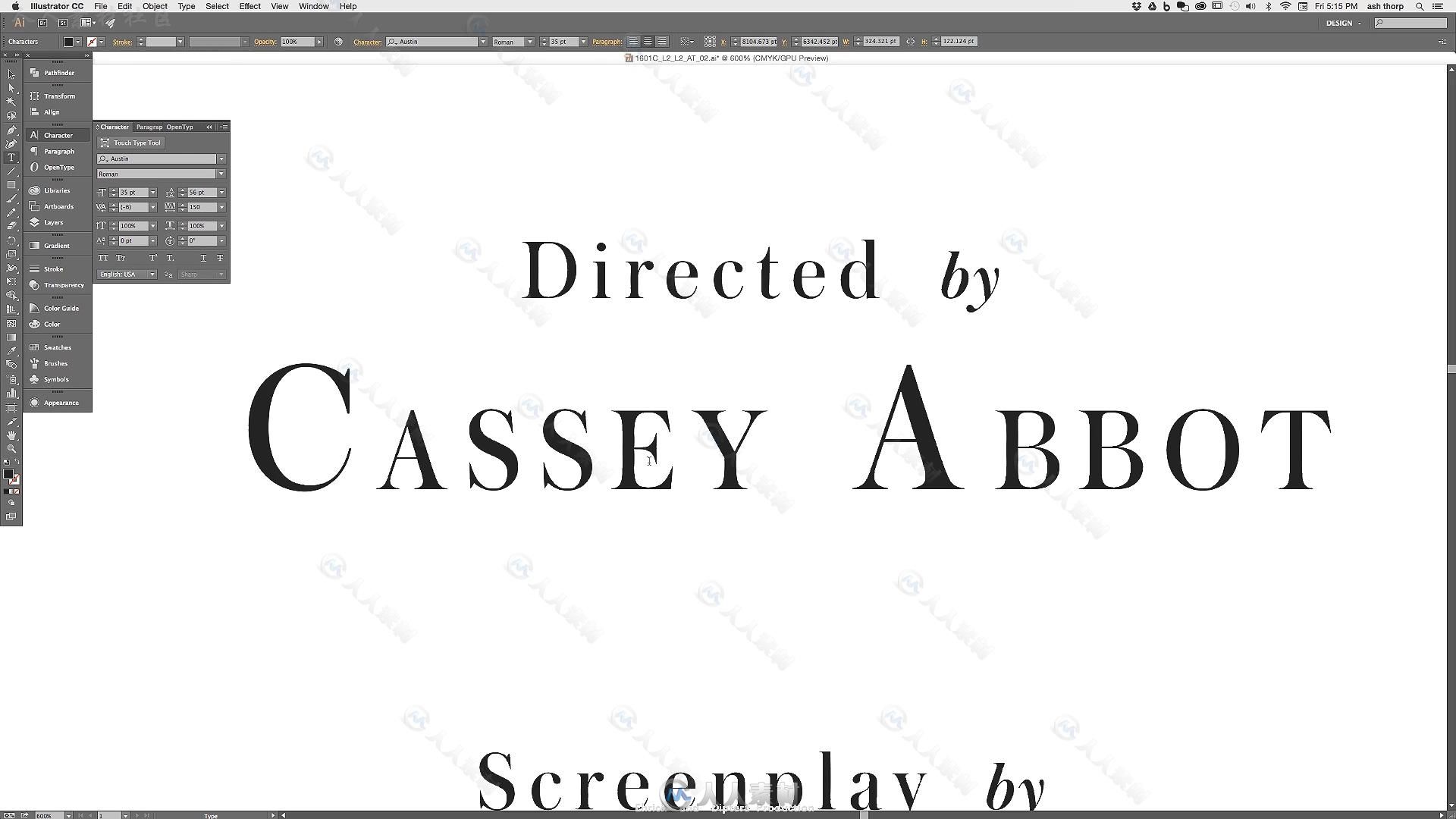
Task: Open the Libraries panel
Action: [x=58, y=190]
